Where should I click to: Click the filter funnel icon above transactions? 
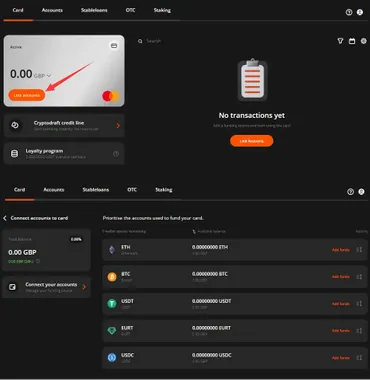[340, 41]
